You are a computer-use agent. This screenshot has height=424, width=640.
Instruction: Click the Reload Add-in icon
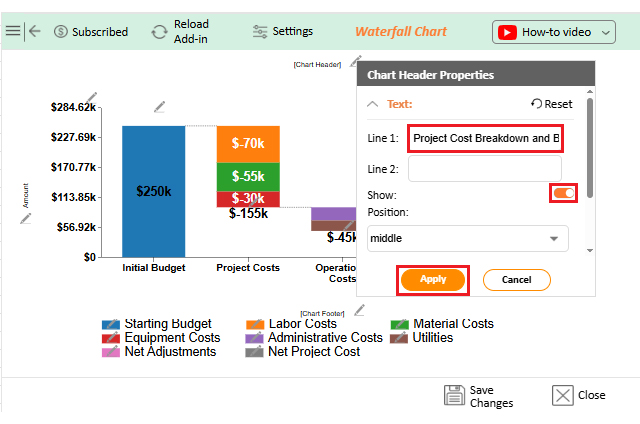click(x=160, y=32)
